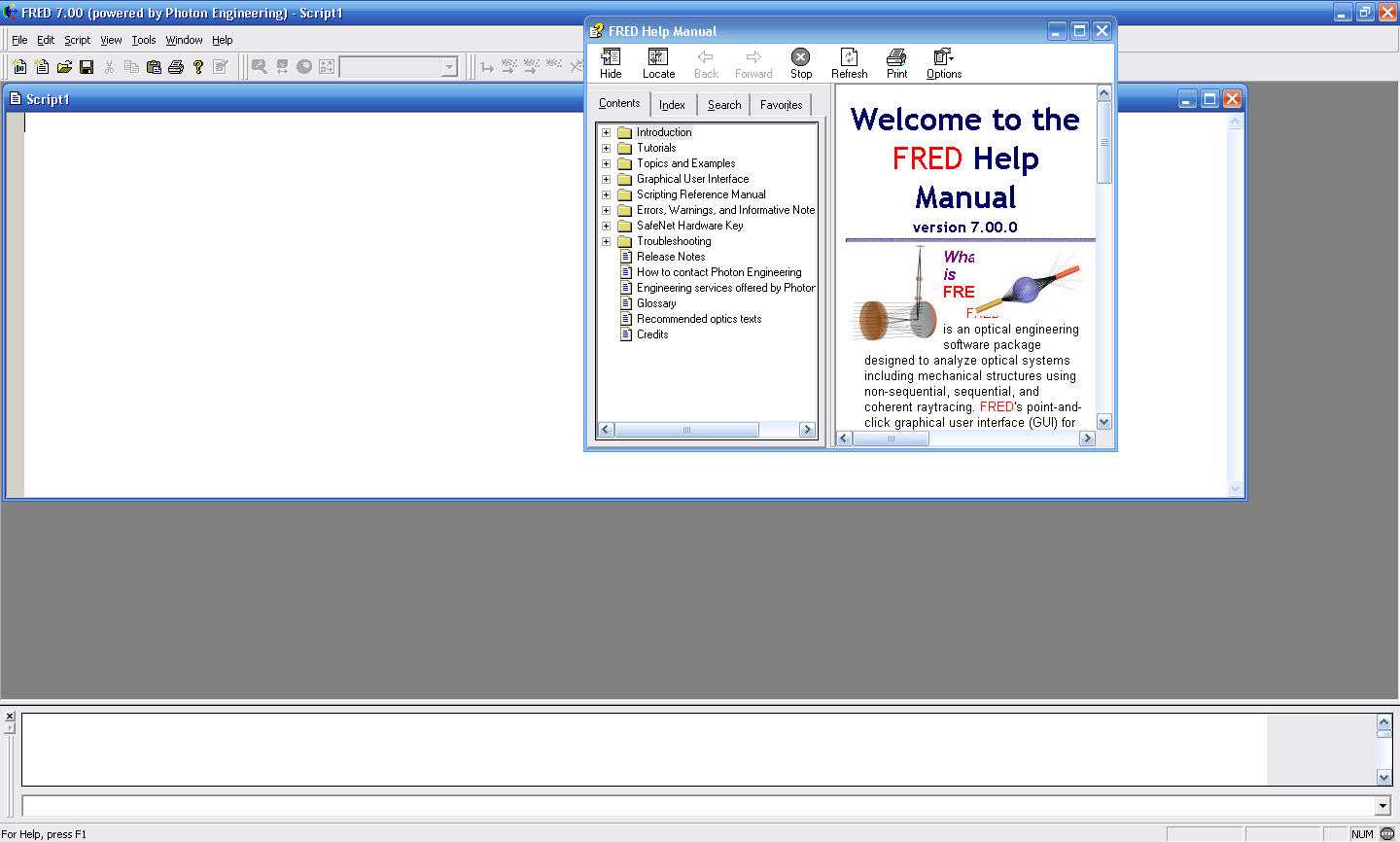
Task: Click the Copy icon in toolbar
Action: [x=131, y=67]
